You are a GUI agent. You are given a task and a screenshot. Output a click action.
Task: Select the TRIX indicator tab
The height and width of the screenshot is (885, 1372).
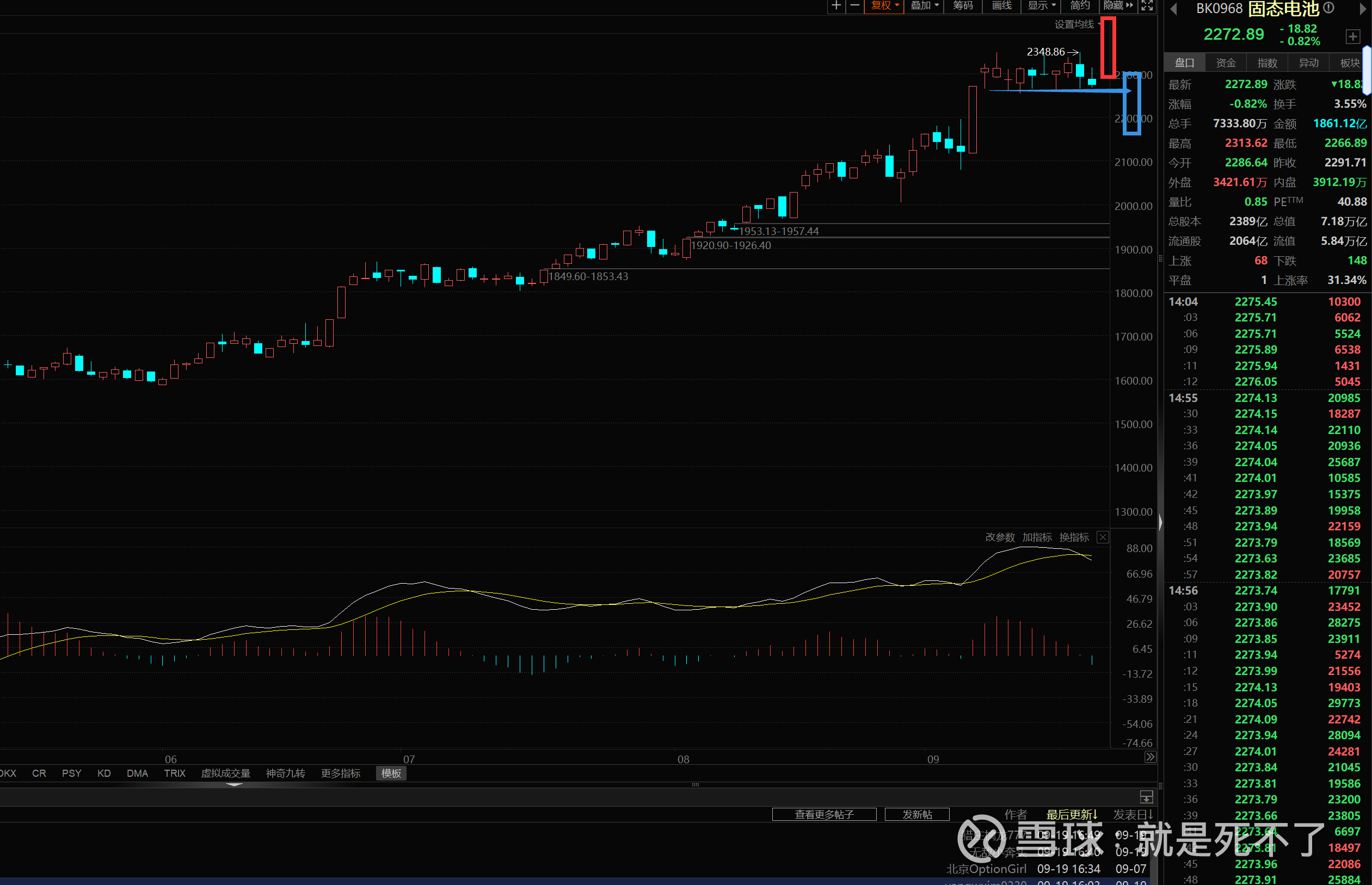(174, 773)
